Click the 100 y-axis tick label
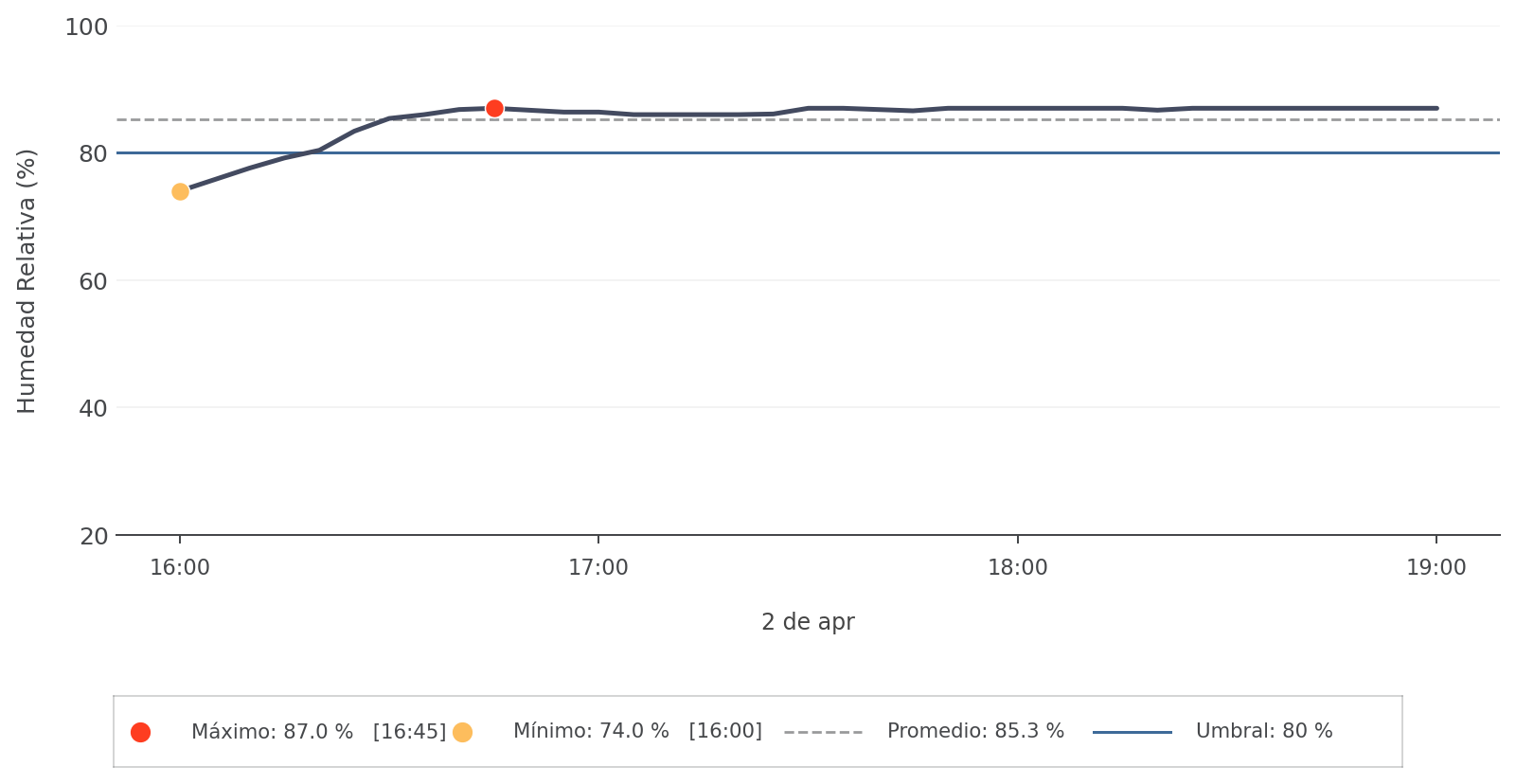1516x784 pixels. click(86, 27)
